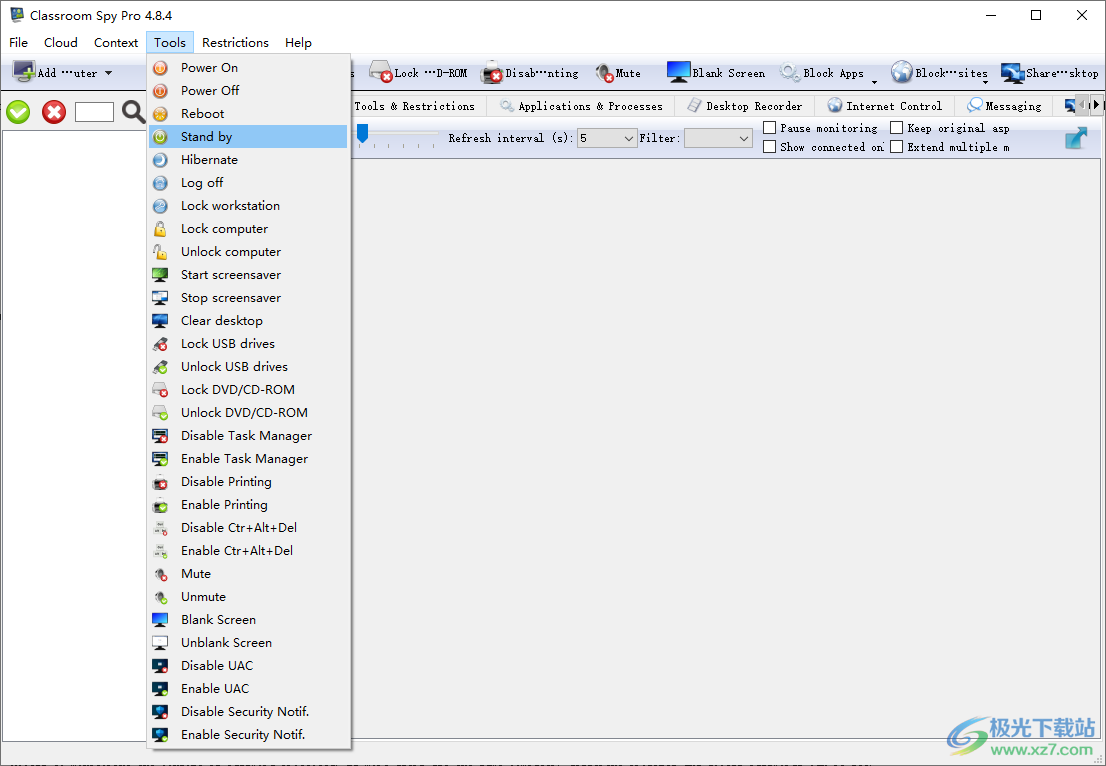Image resolution: width=1106 pixels, height=766 pixels.
Task: Click the Block websites globe icon
Action: coord(901,72)
